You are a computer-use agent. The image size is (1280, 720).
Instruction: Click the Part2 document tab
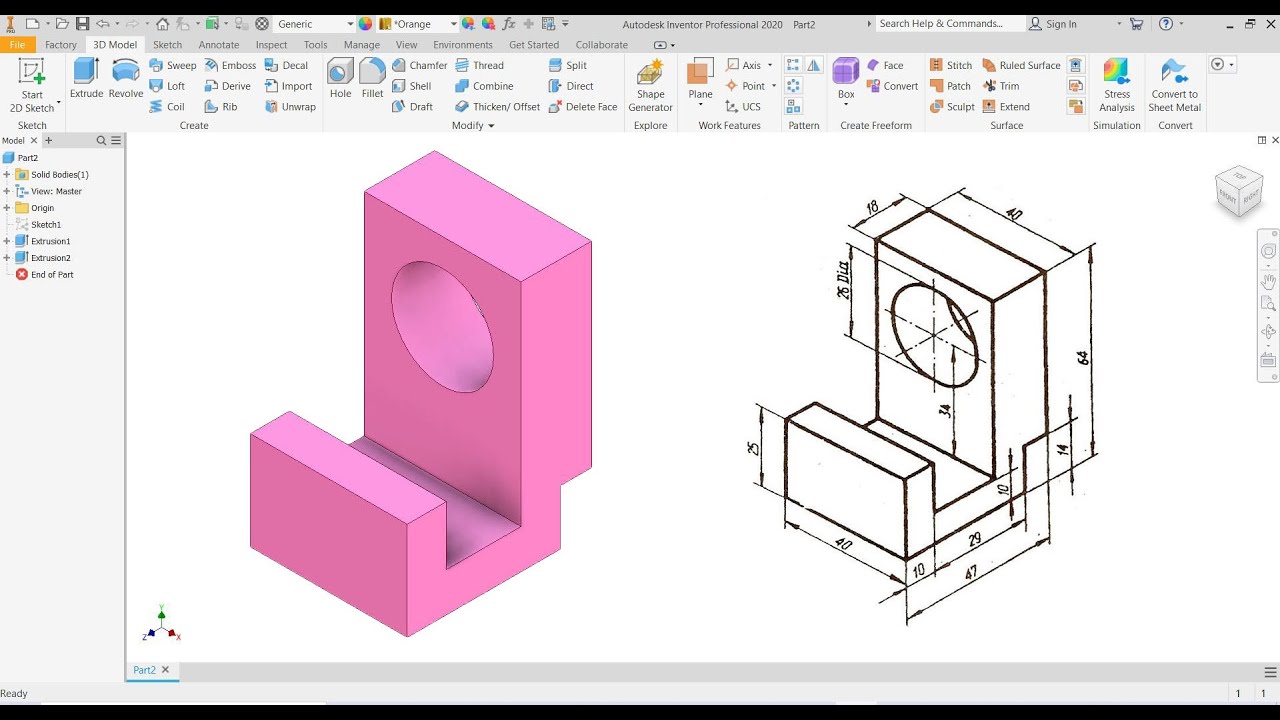point(145,670)
